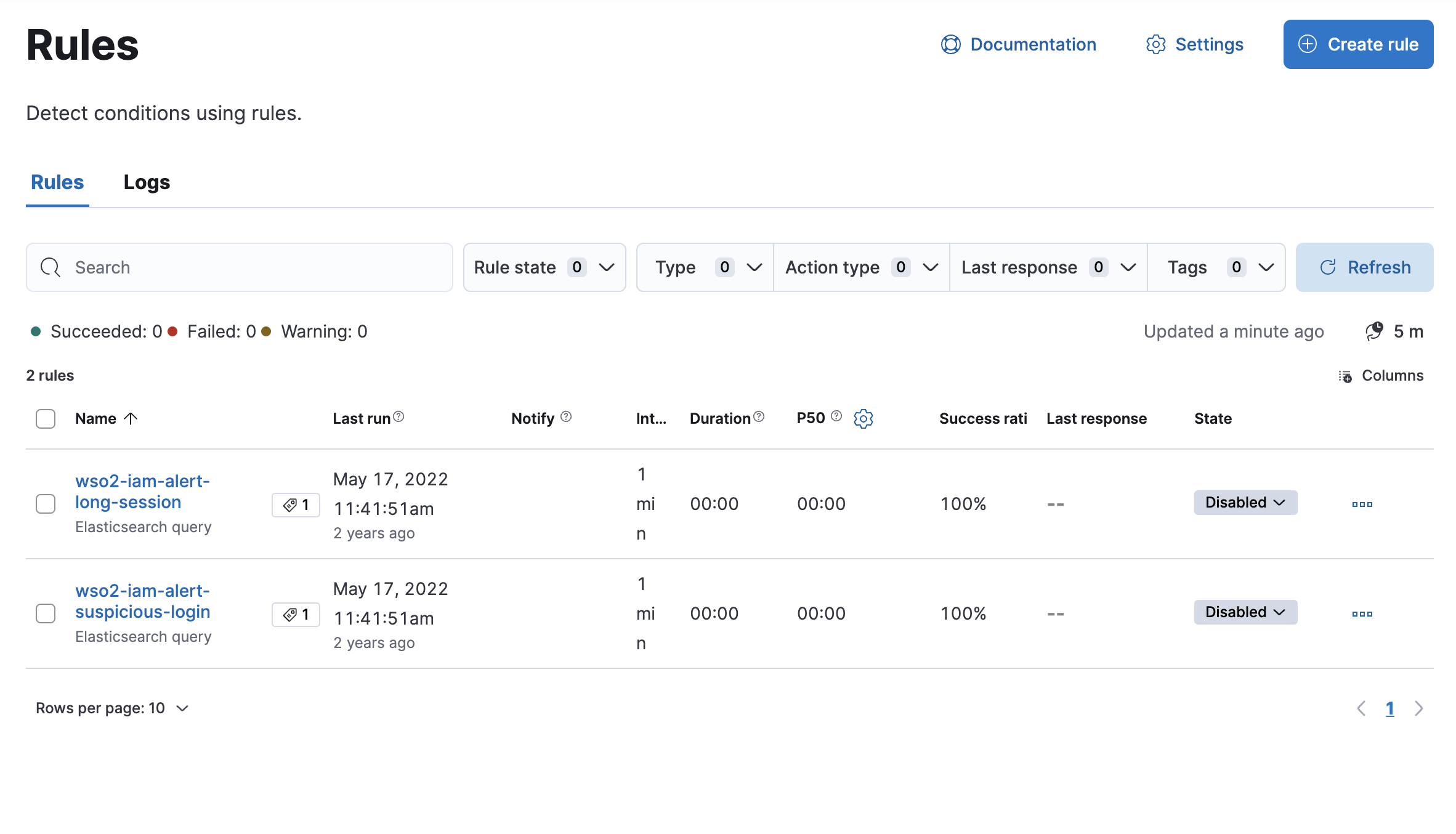Click into the Search field

coord(240,267)
